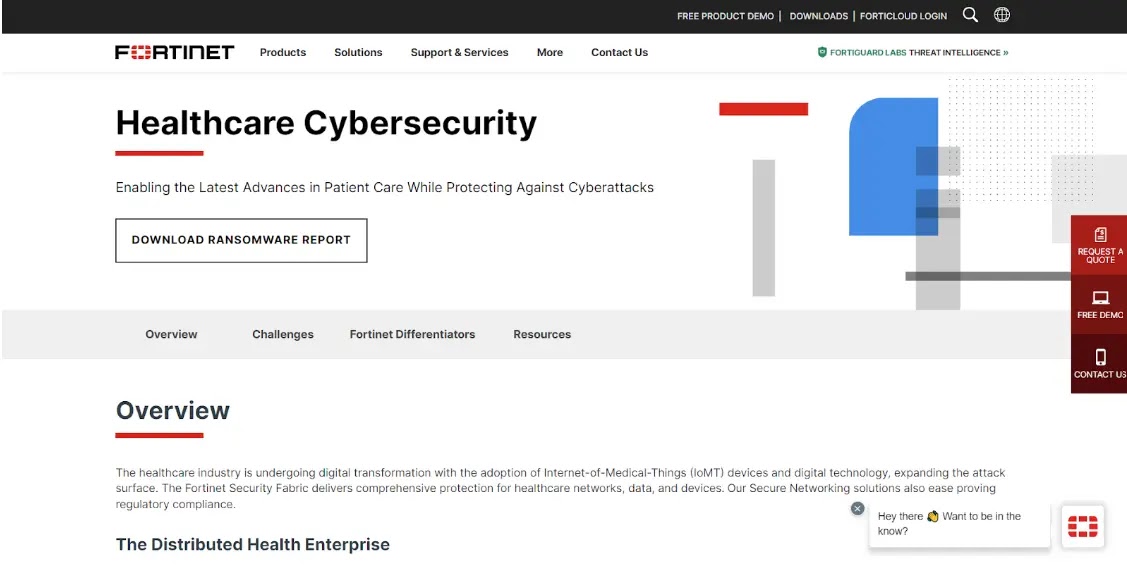
Task: Open the globe language selector
Action: pos(1001,15)
